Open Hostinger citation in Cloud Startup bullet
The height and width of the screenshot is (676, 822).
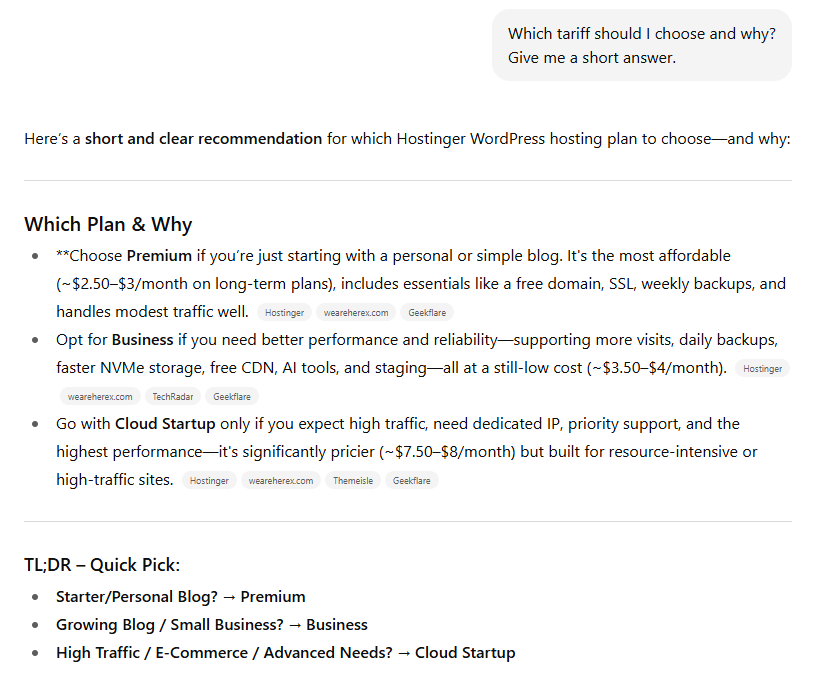click(209, 481)
